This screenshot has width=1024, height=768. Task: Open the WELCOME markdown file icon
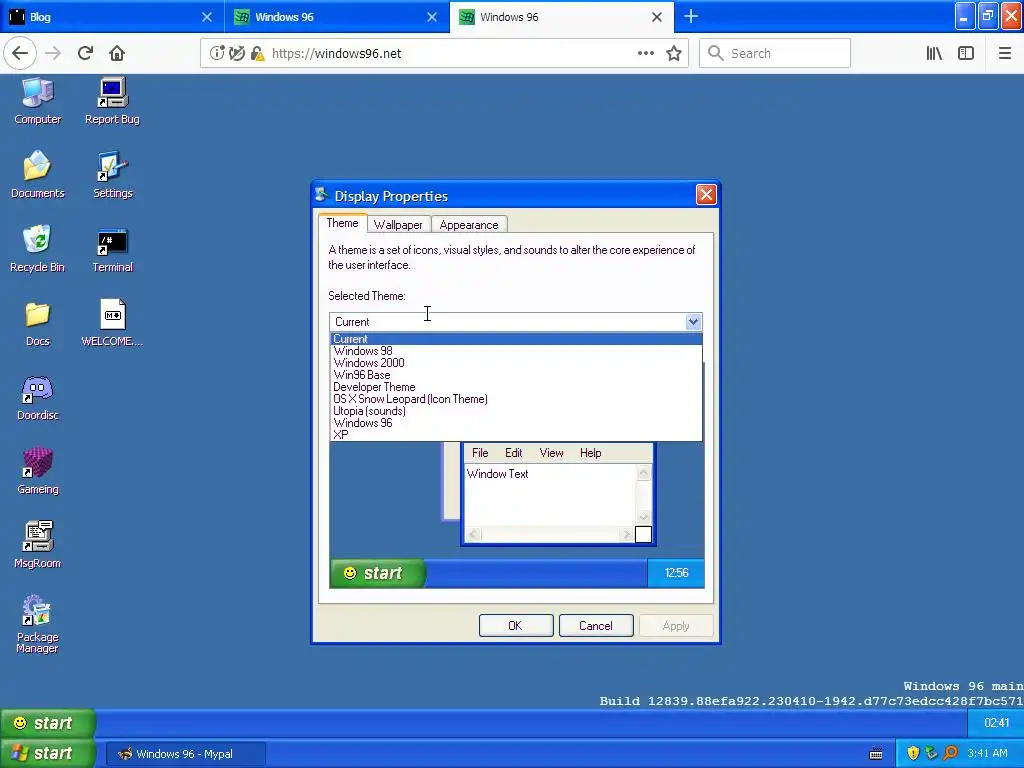click(112, 323)
